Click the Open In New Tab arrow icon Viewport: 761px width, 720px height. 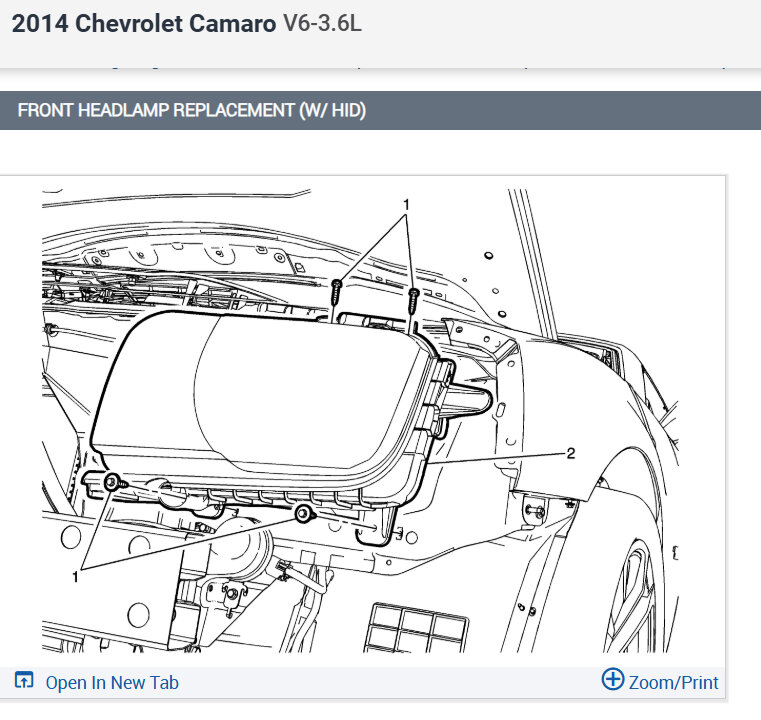[x=24, y=681]
